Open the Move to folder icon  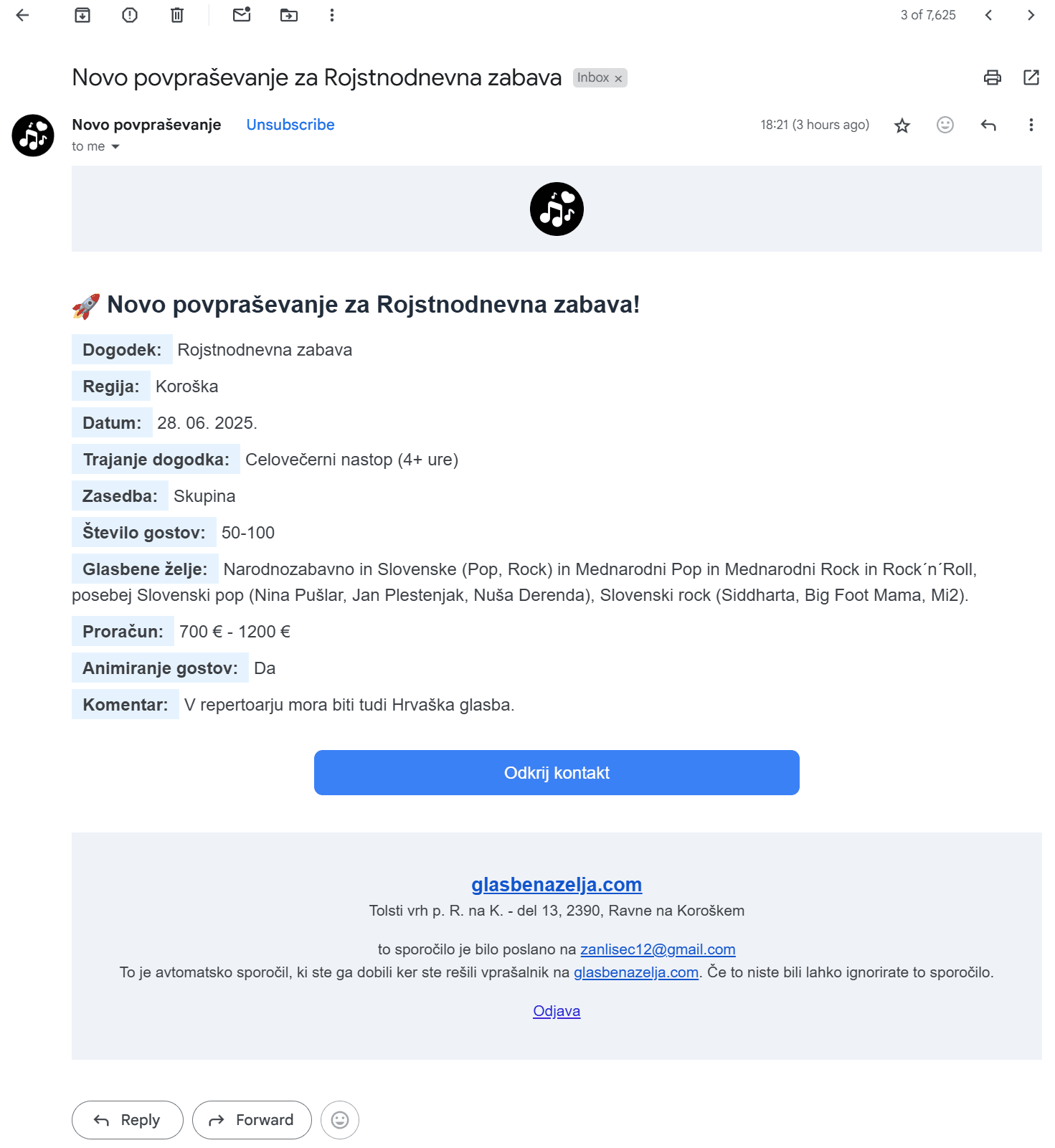pyautogui.click(x=289, y=15)
